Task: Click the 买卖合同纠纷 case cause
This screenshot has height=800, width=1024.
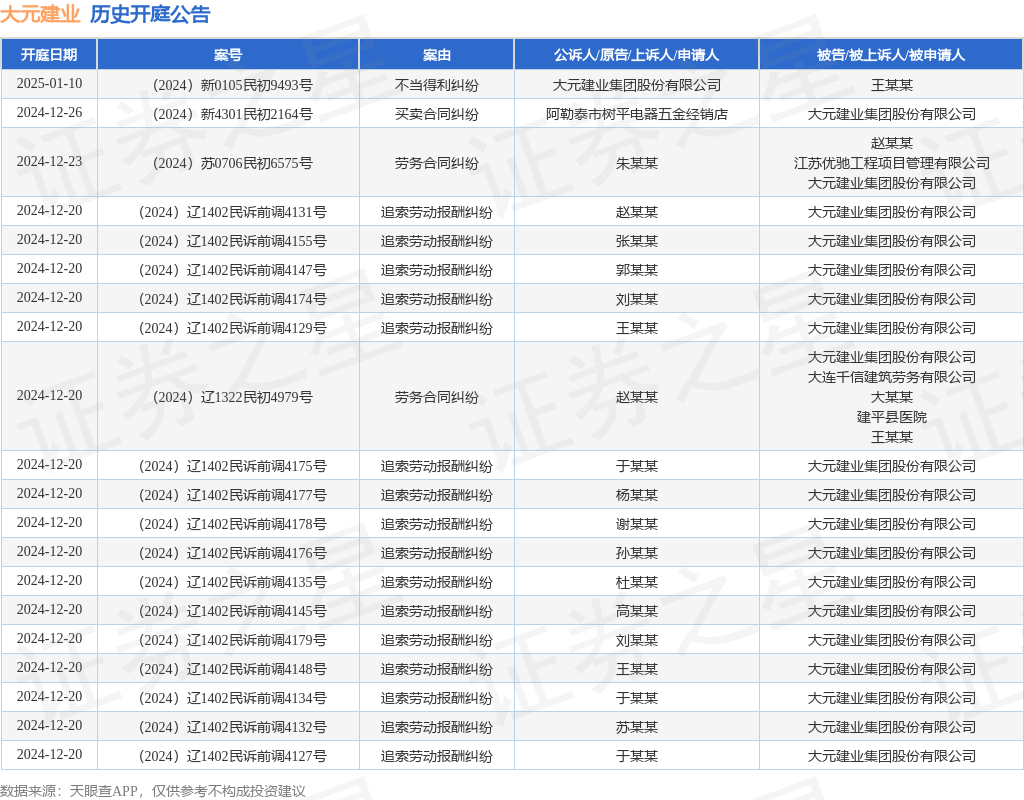Action: click(436, 114)
